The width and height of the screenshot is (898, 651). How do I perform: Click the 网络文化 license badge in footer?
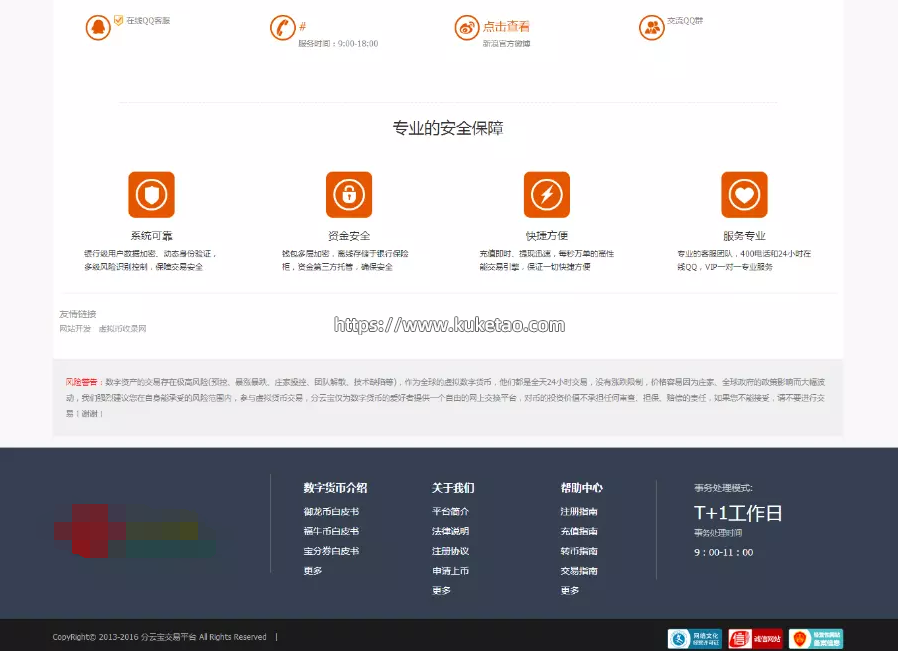695,638
